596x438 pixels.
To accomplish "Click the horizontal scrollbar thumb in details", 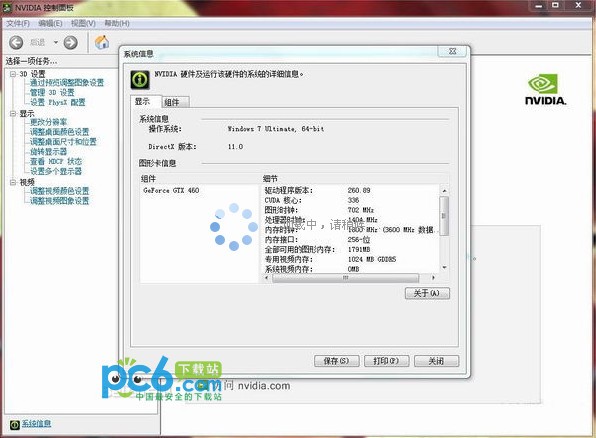I will [x=346, y=278].
